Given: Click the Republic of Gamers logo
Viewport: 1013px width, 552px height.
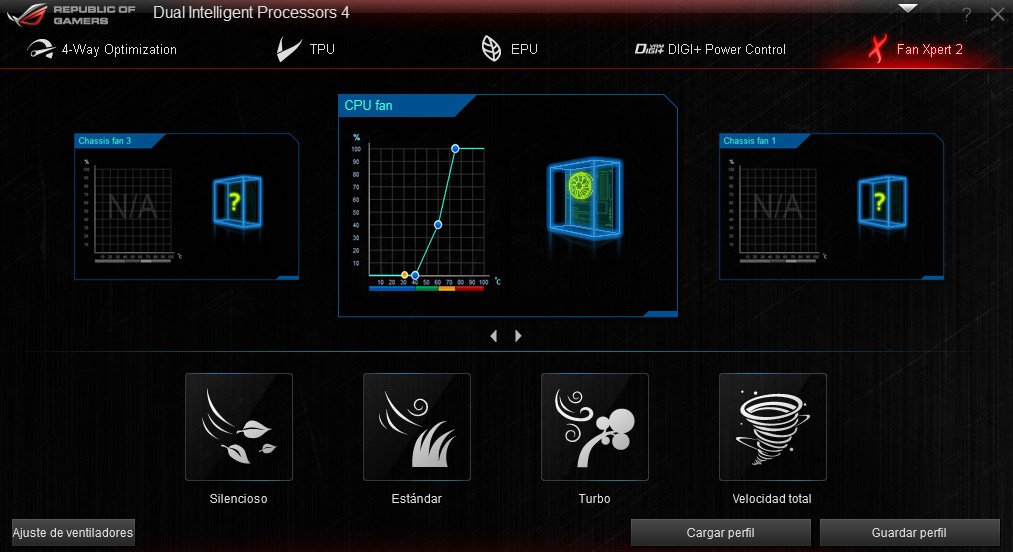Looking at the screenshot, I should tap(69, 15).
